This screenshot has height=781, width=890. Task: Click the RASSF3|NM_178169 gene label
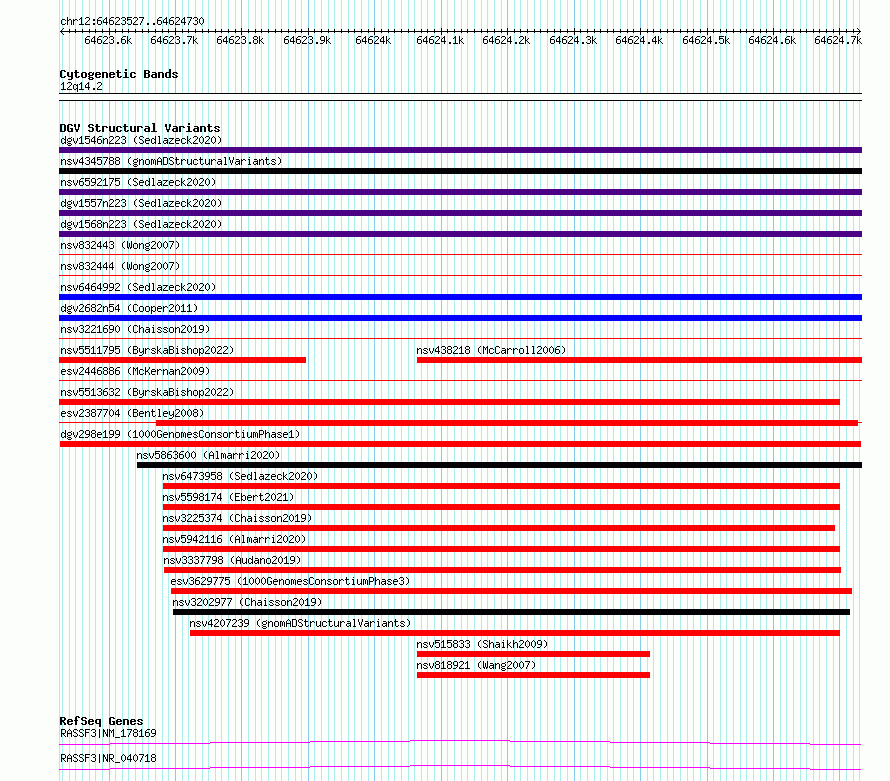108,733
